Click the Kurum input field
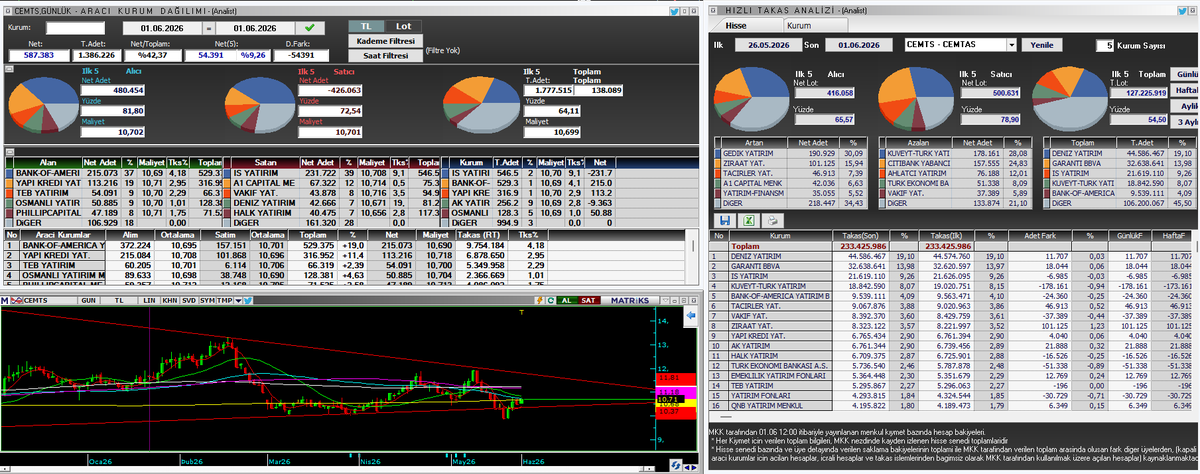This screenshot has width=1200, height=474. (x=75, y=28)
